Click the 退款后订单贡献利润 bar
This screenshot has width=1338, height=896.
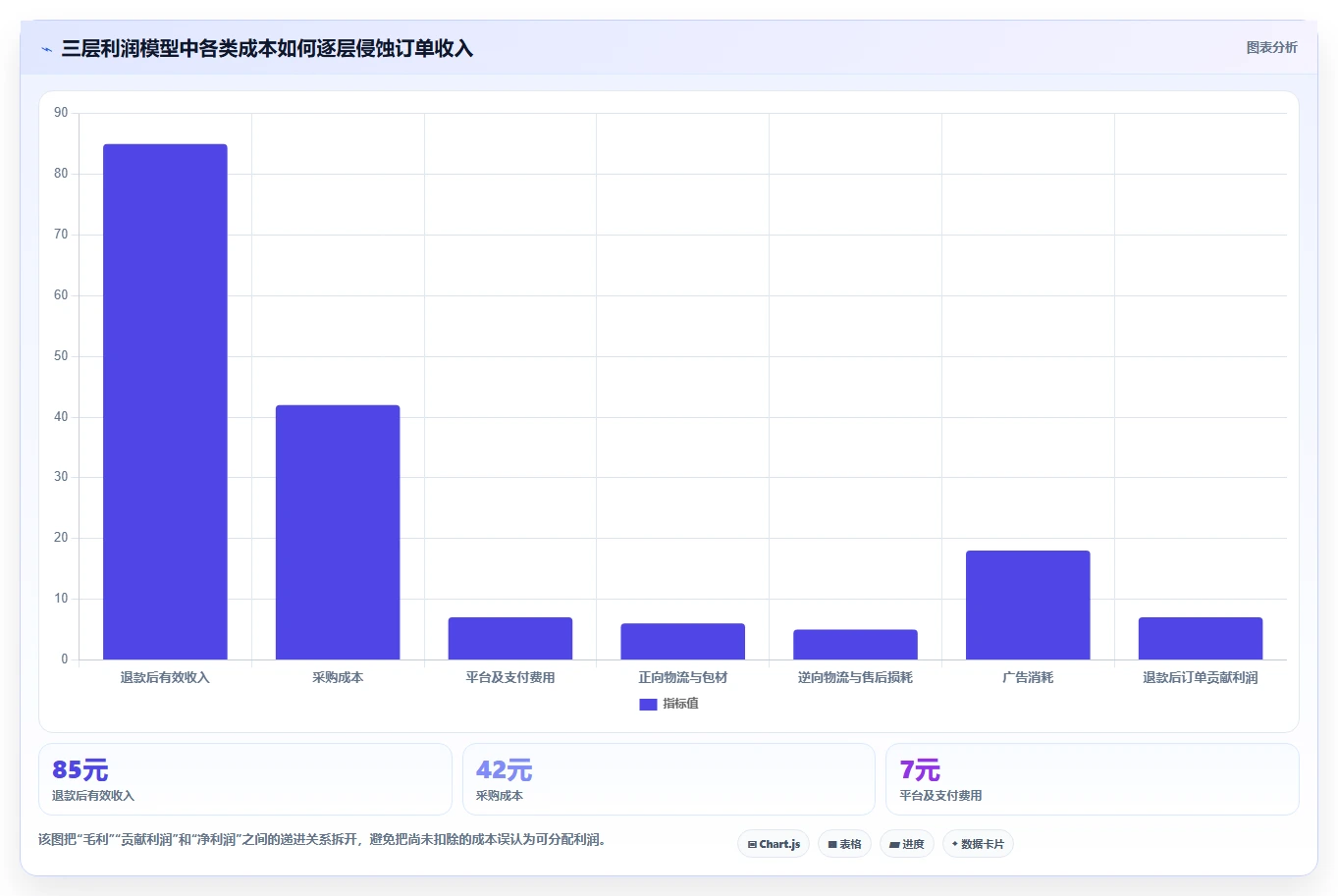1201,638
